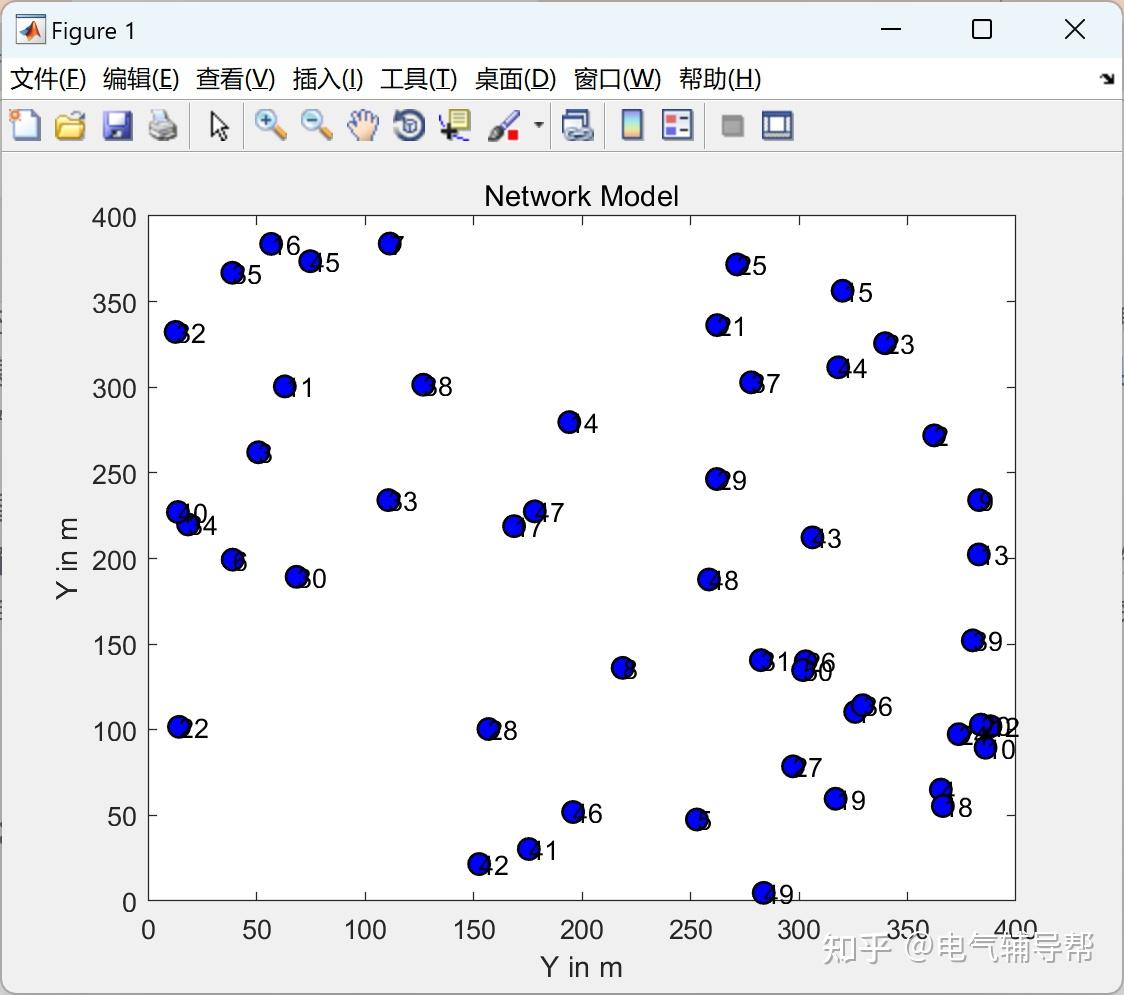Click the node point labeled 23
This screenshot has width=1124, height=995.
pyautogui.click(x=885, y=343)
